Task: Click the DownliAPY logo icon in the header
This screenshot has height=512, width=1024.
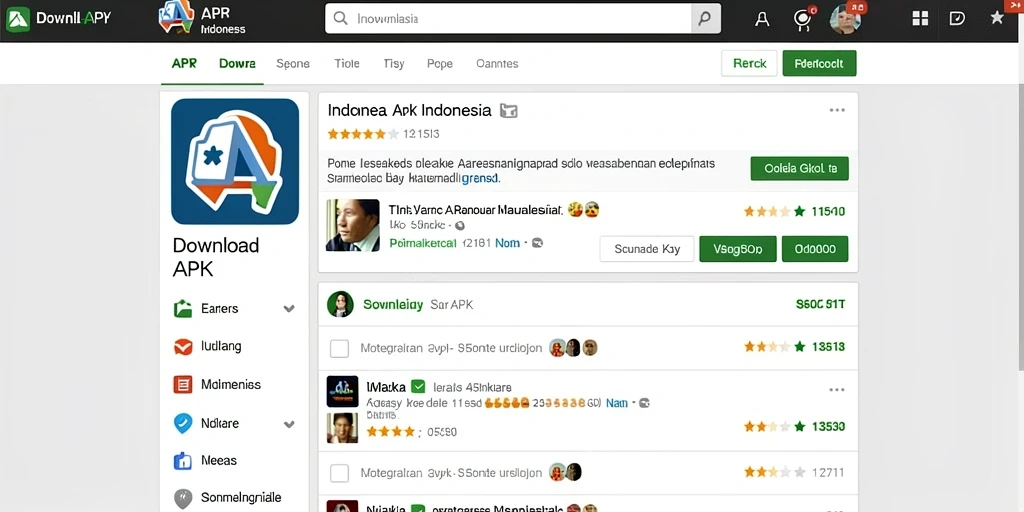Action: pos(18,19)
